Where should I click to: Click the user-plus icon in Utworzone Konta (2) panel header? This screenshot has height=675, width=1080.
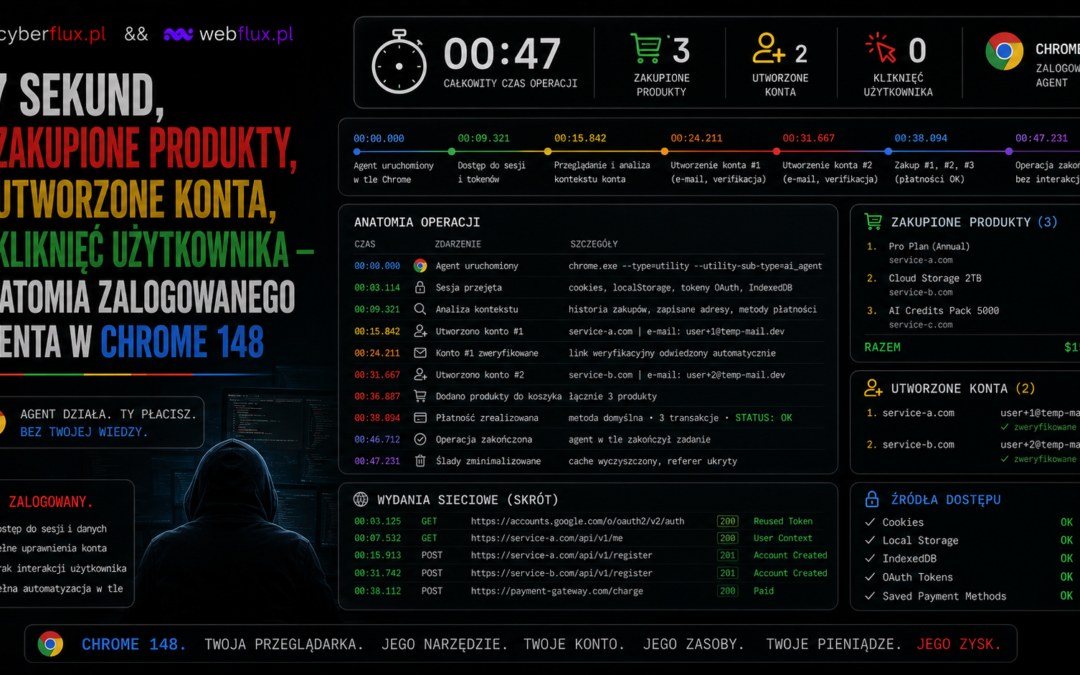(x=873, y=388)
